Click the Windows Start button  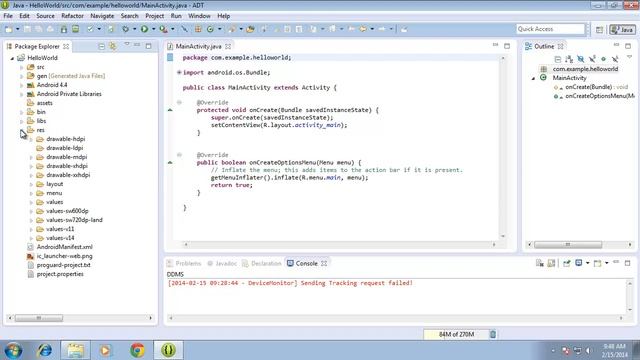point(13,350)
